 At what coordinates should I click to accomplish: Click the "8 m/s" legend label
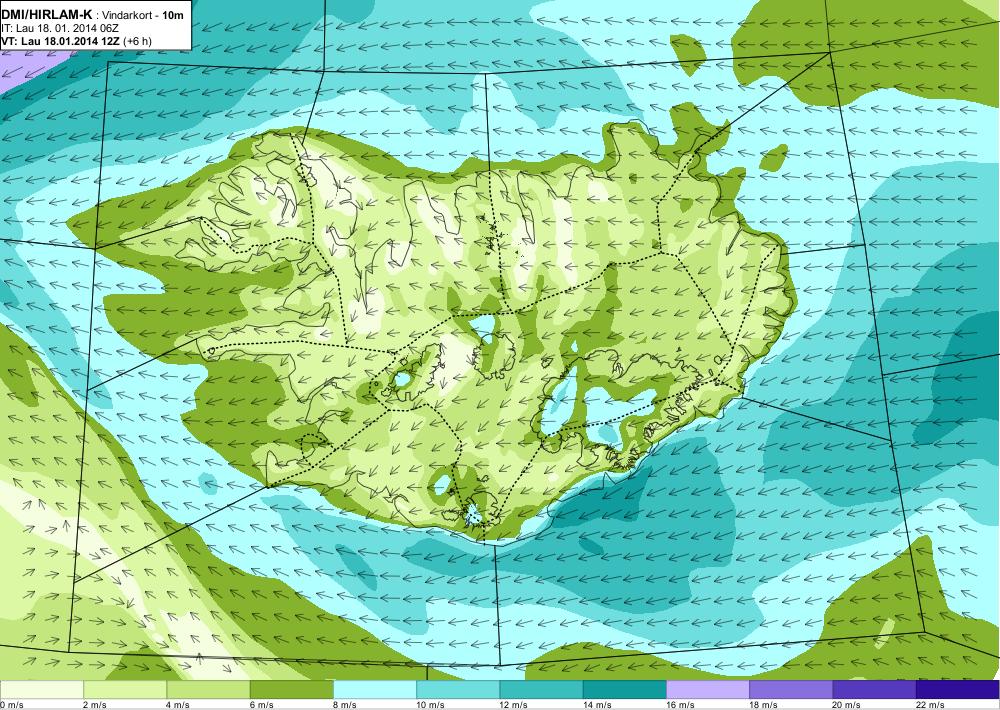coord(345,705)
